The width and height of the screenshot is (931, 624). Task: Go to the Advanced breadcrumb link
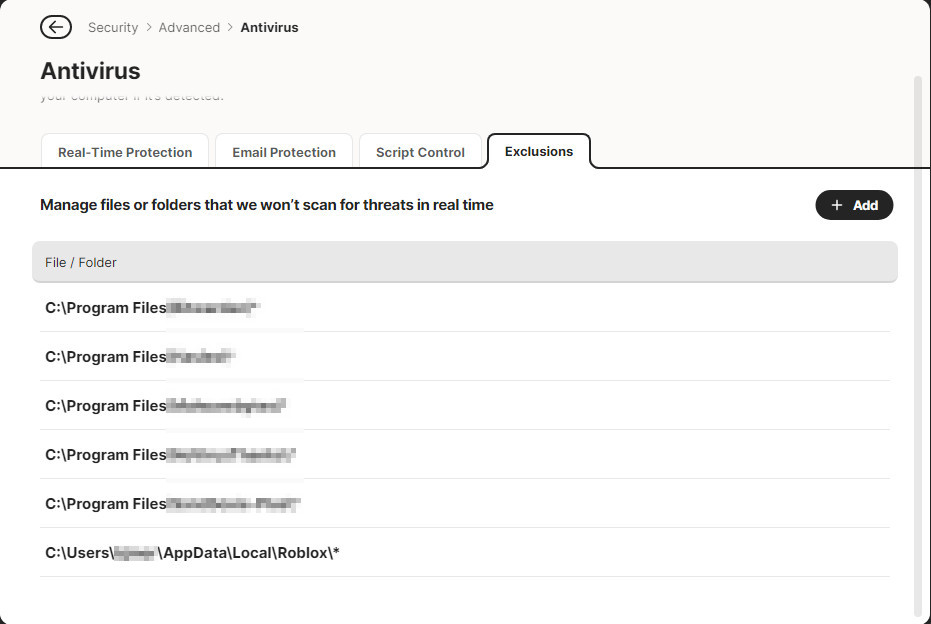click(189, 27)
